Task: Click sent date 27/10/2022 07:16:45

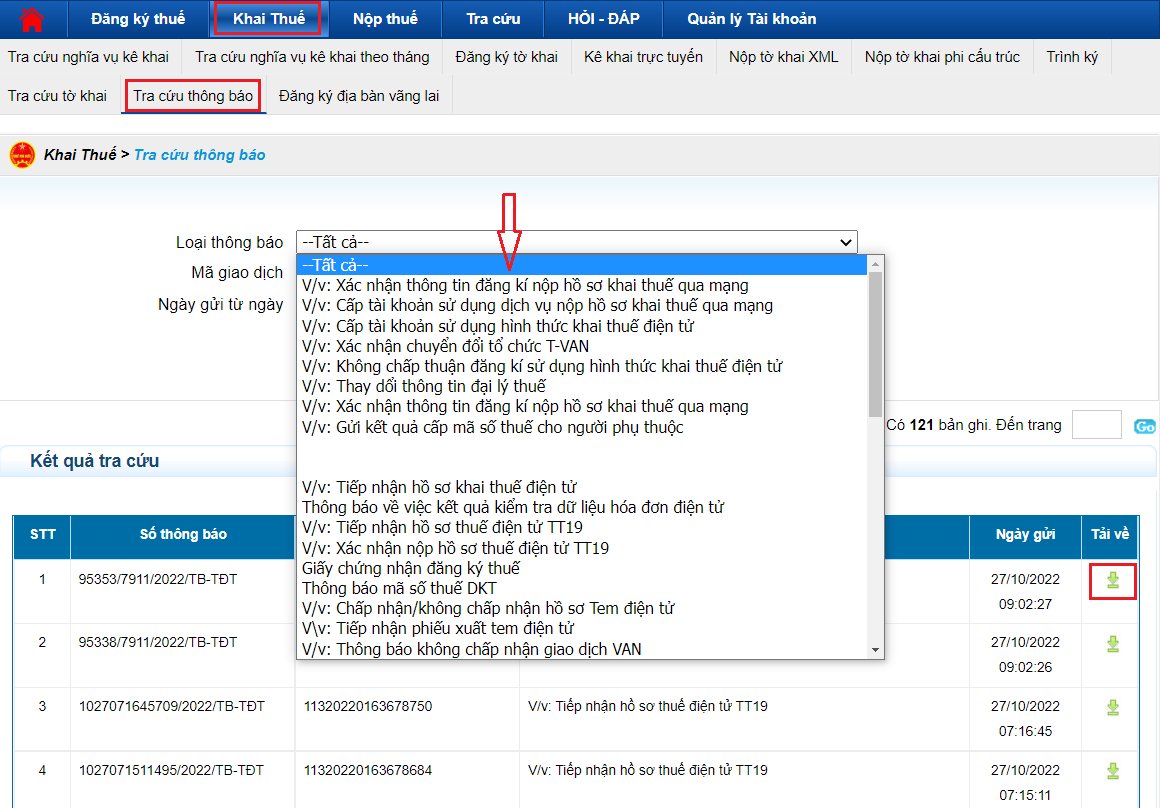Action: [x=1025, y=718]
